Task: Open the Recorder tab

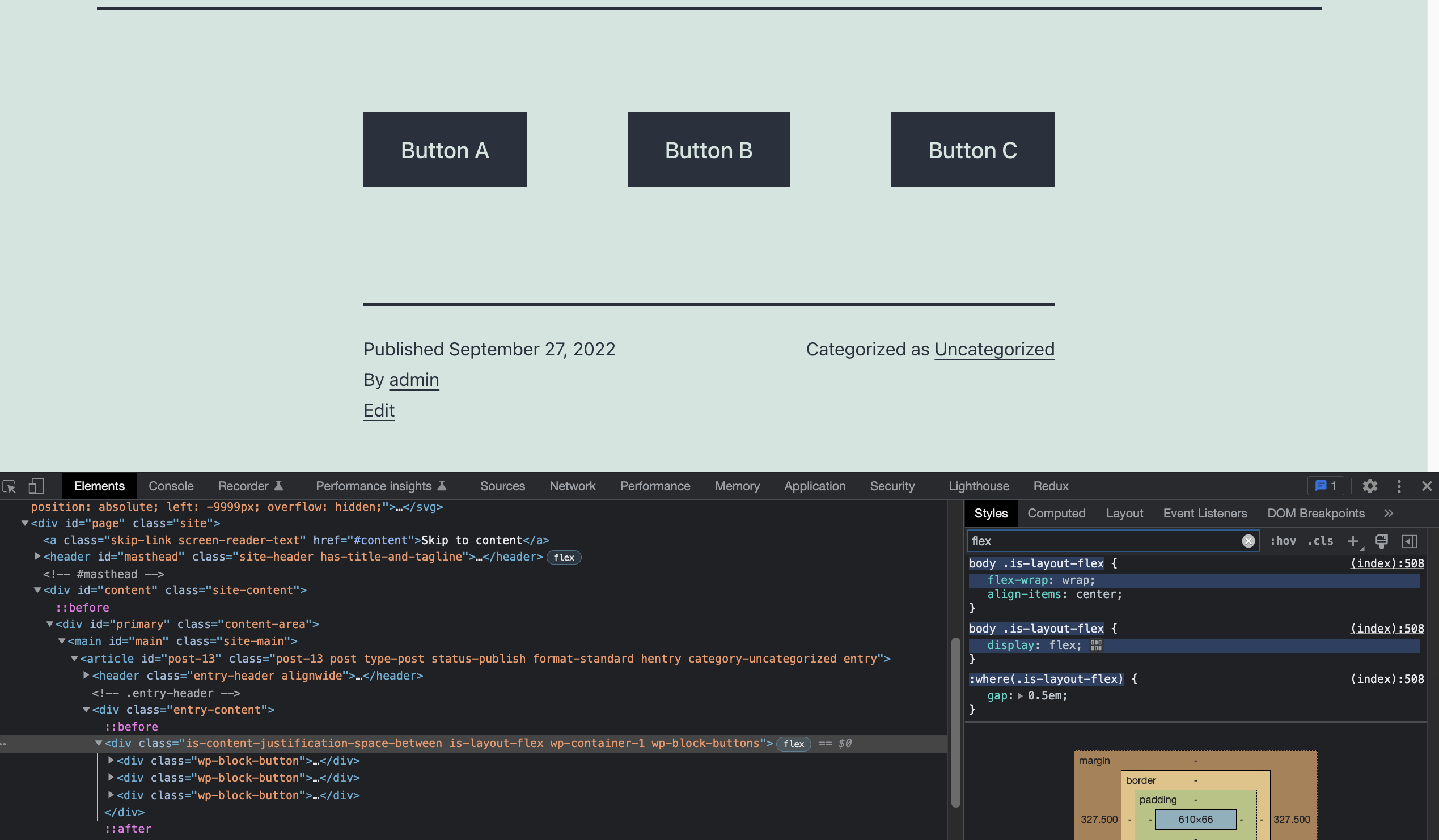Action: (250, 486)
